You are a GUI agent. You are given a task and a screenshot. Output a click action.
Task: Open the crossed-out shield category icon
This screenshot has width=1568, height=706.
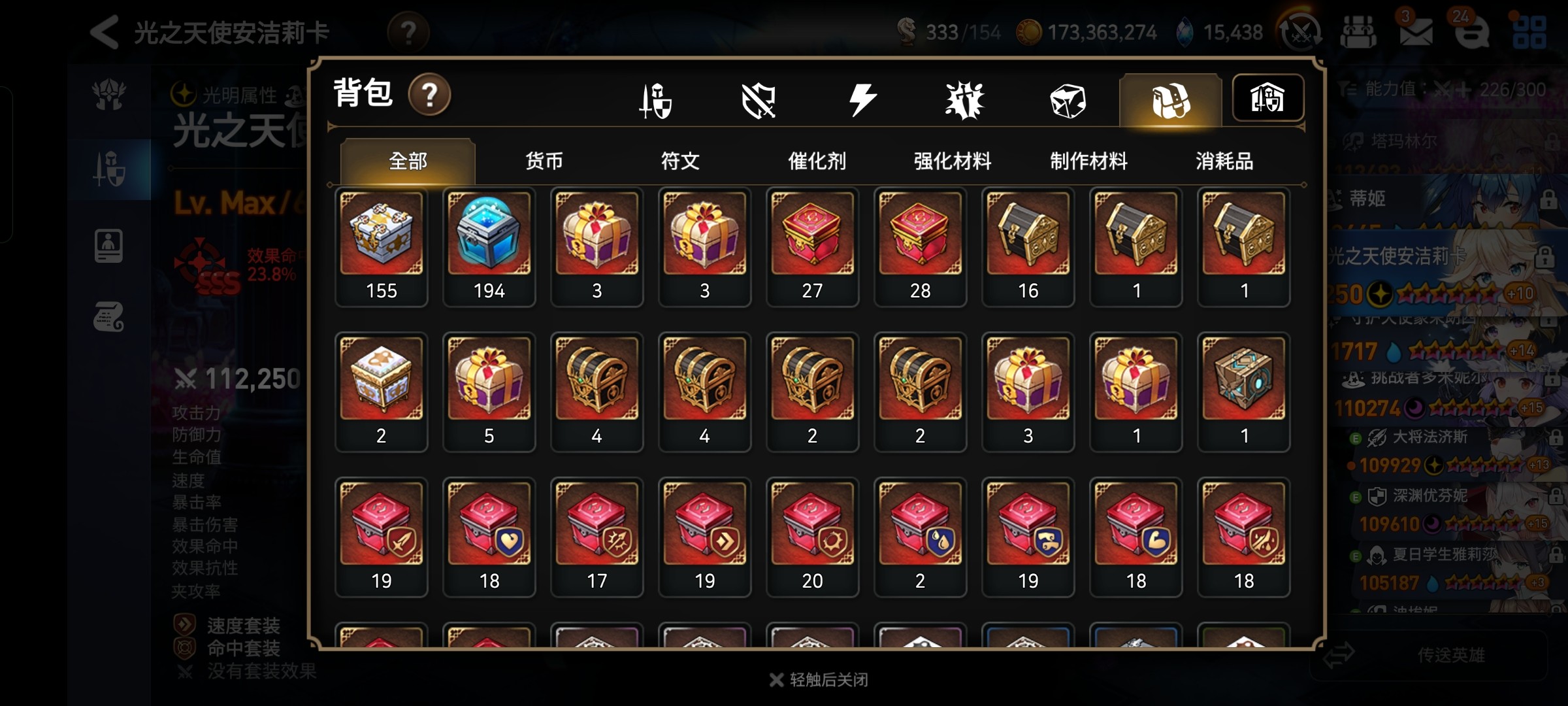click(759, 101)
